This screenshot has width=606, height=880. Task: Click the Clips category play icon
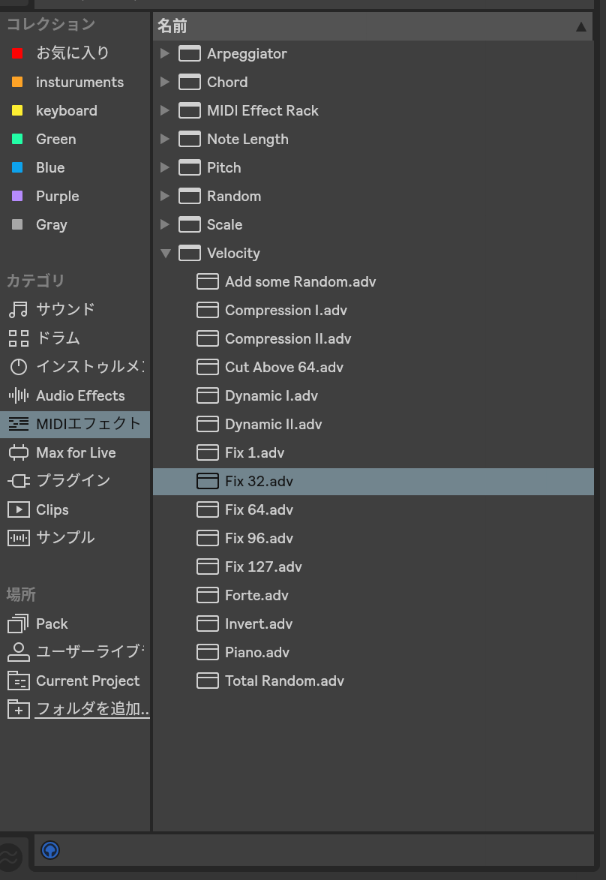(x=18, y=510)
